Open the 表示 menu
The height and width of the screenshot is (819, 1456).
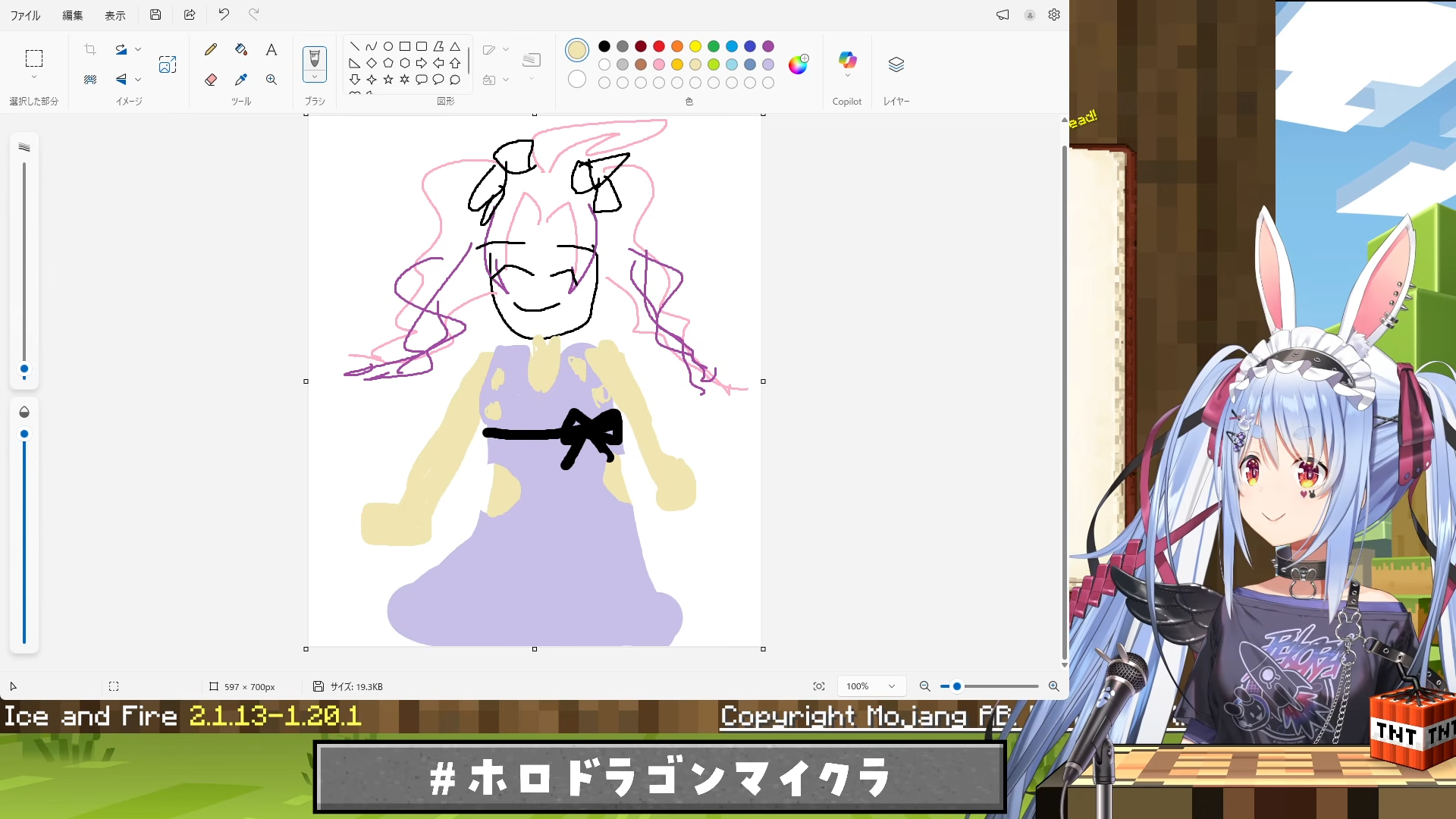point(115,15)
